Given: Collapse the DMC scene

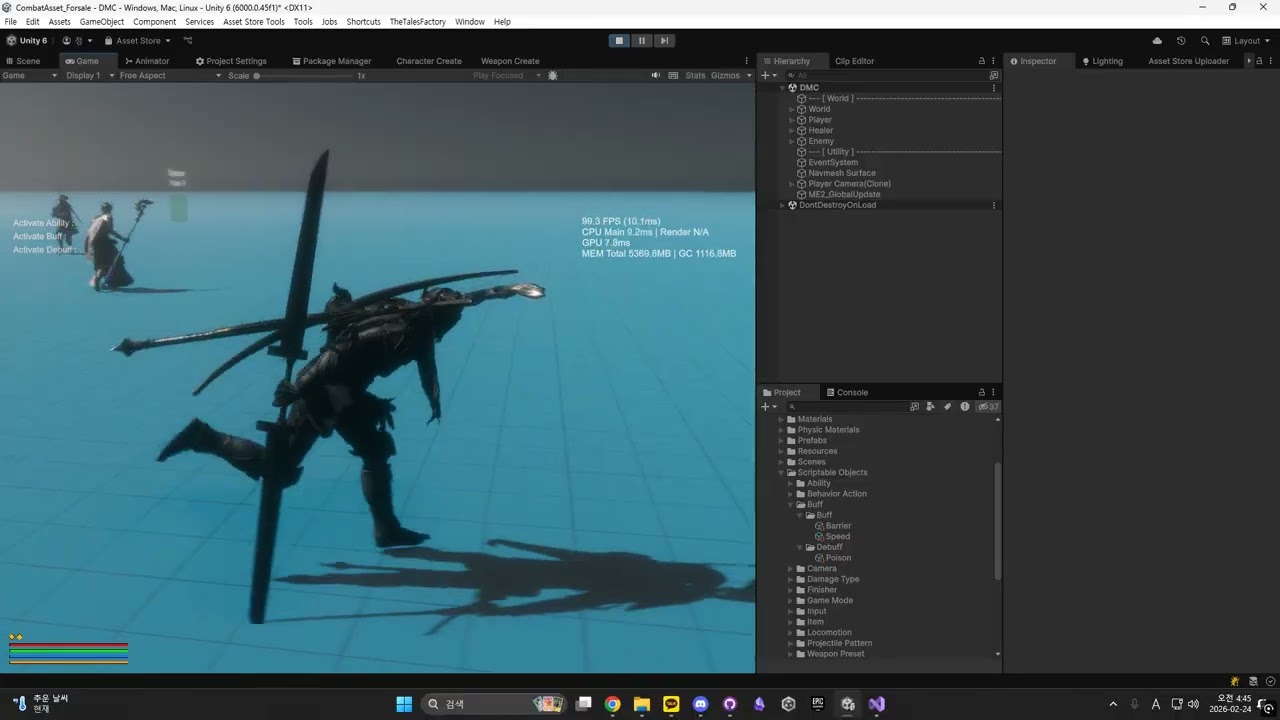Looking at the screenshot, I should [x=783, y=88].
